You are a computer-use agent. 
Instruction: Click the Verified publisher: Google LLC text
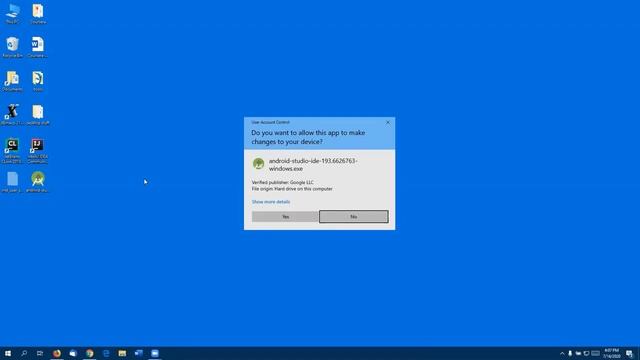click(x=282, y=182)
